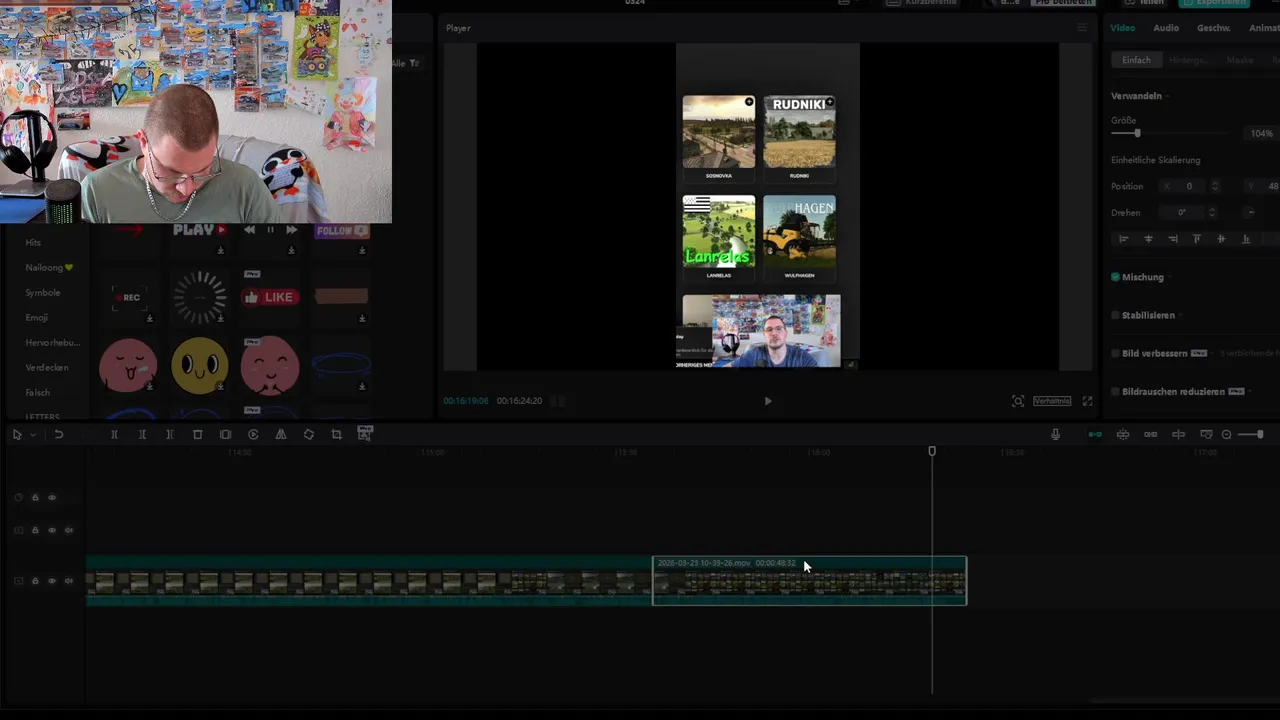Select the Hintergrund sub-tab

[1189, 60]
